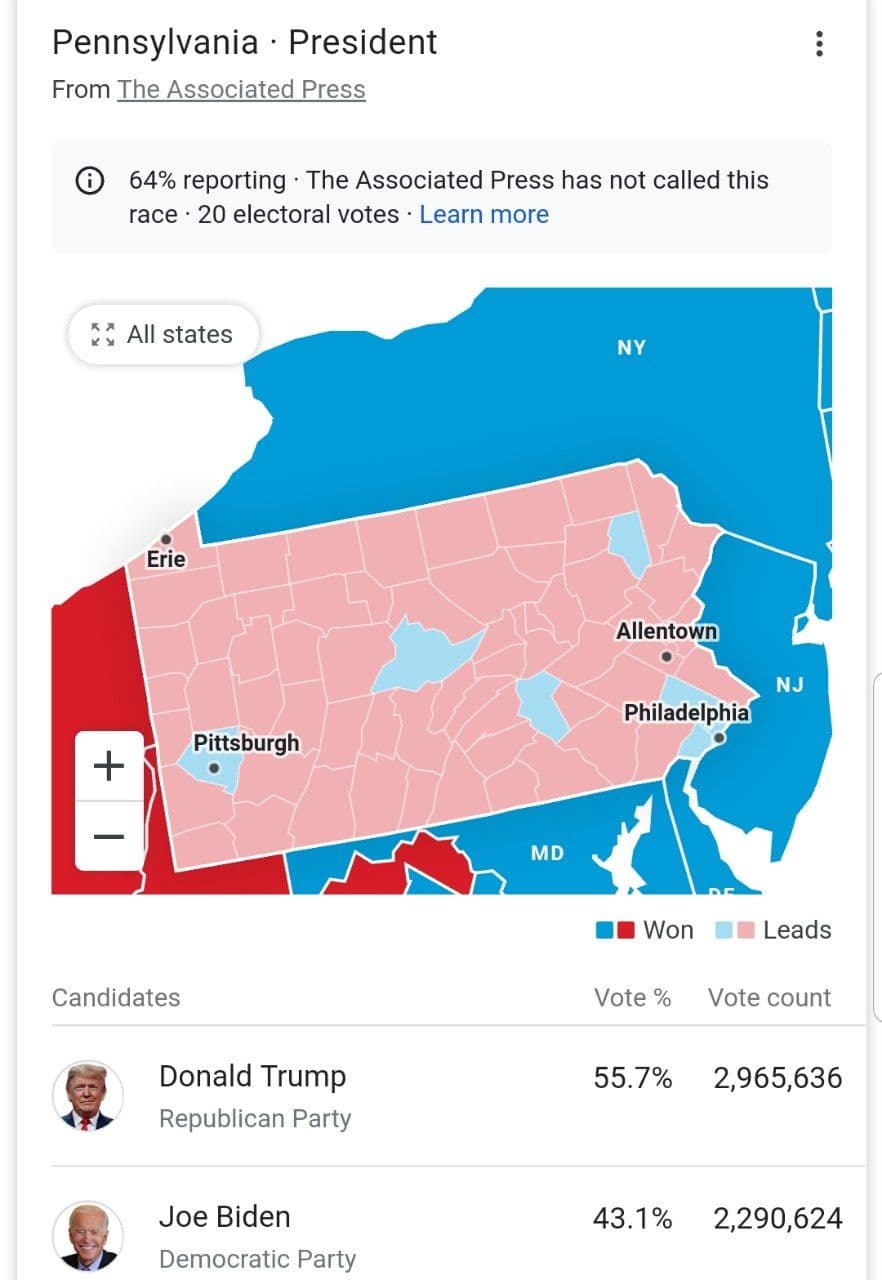The width and height of the screenshot is (882, 1280).
Task: Select the Pittsburgh city marker on map
Action: point(213,769)
